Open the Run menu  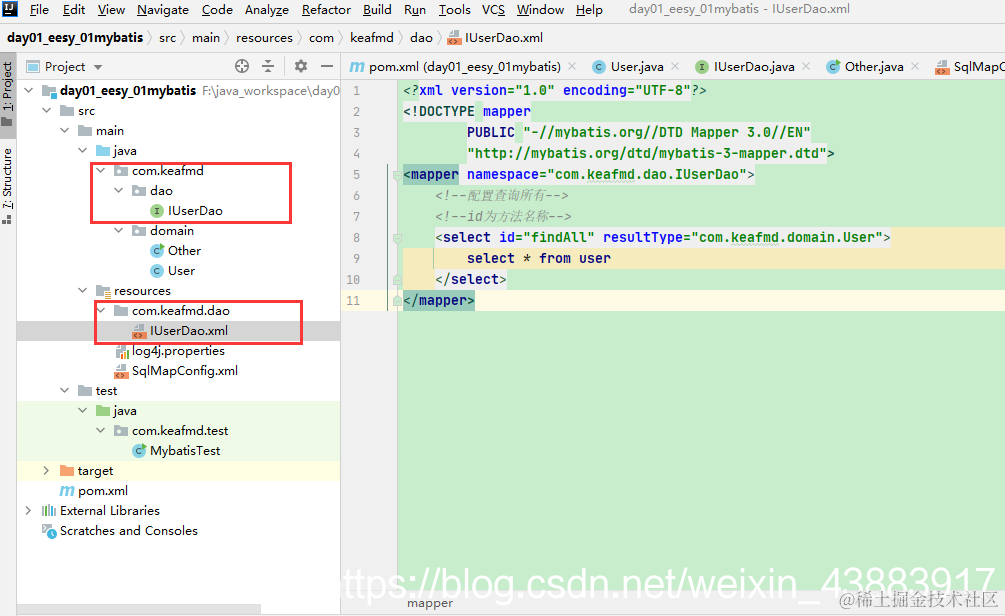click(415, 10)
